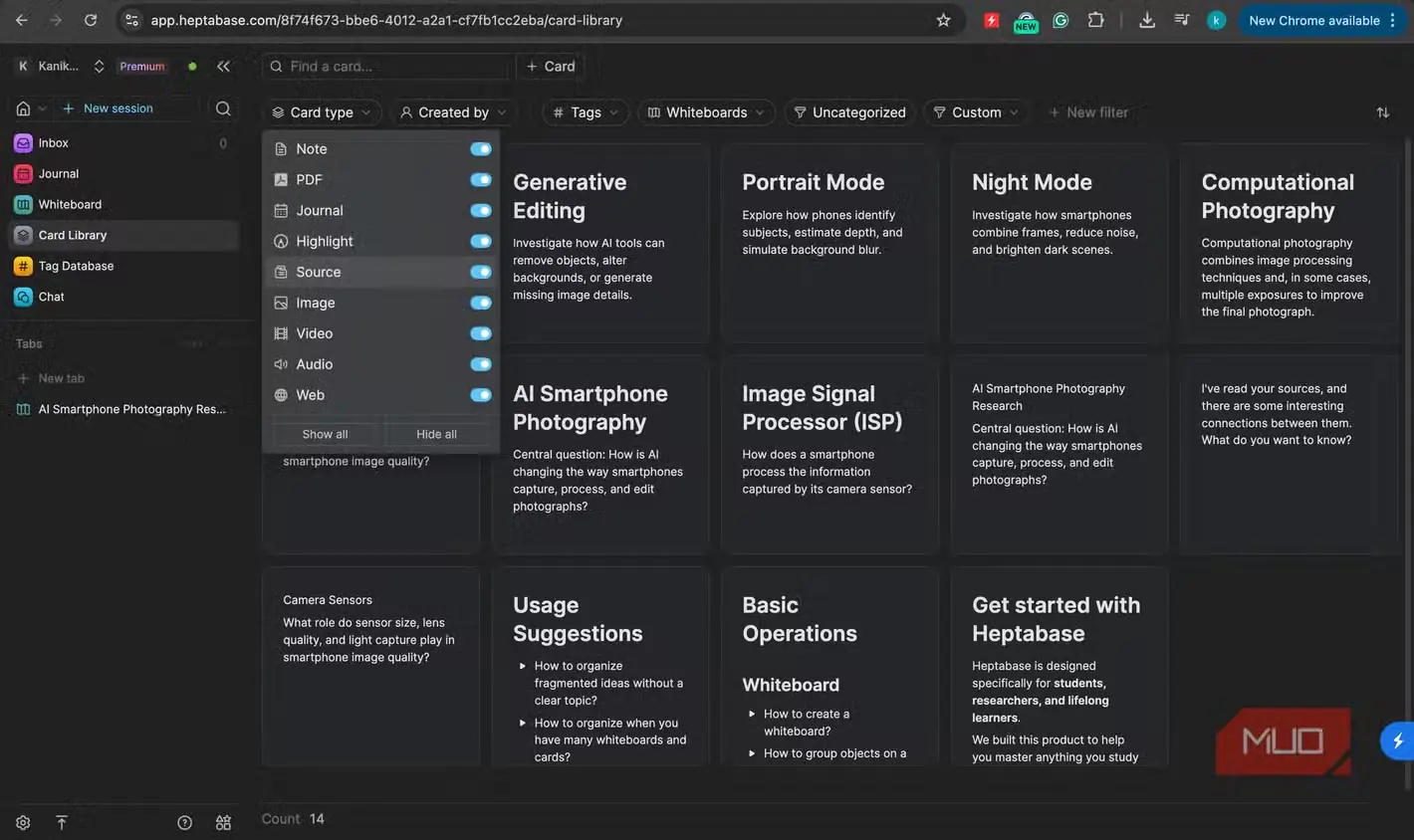1414x840 pixels.
Task: Click Show all button
Action: point(325,434)
